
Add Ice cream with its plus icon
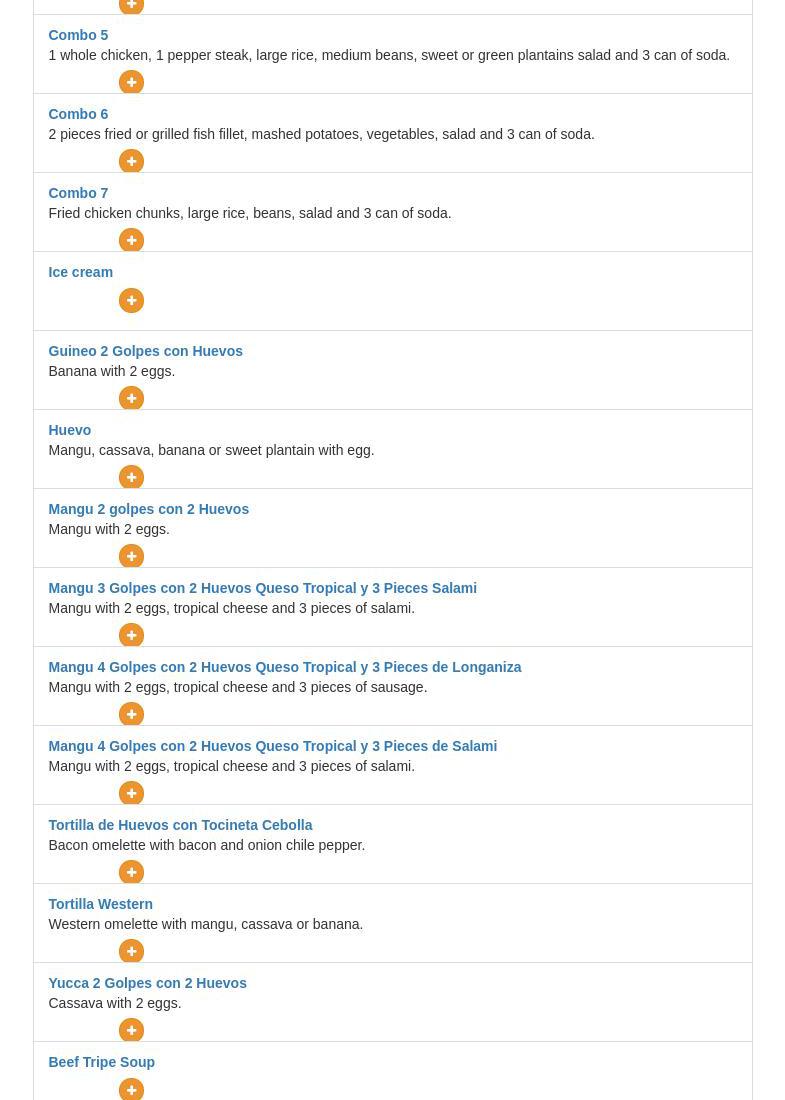click(x=131, y=300)
